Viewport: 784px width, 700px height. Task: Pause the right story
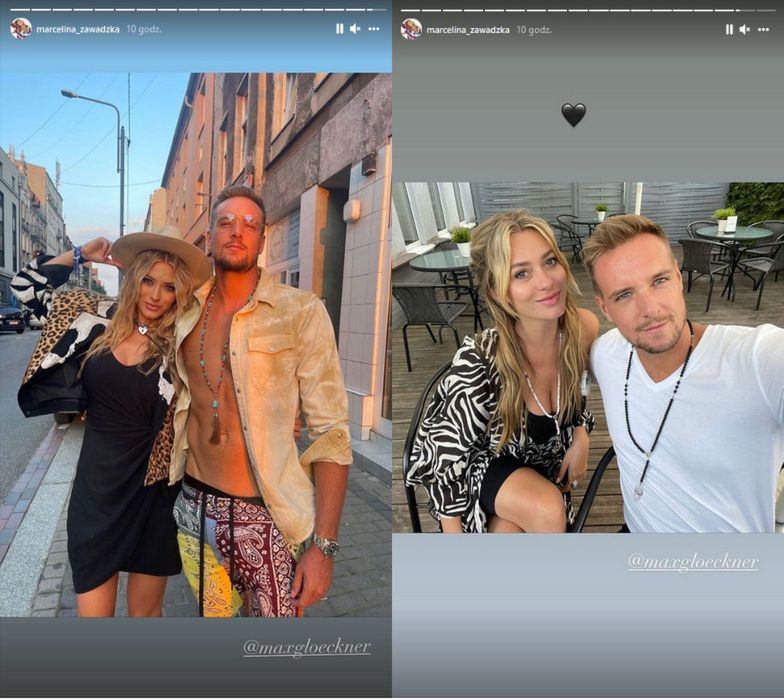coord(729,30)
